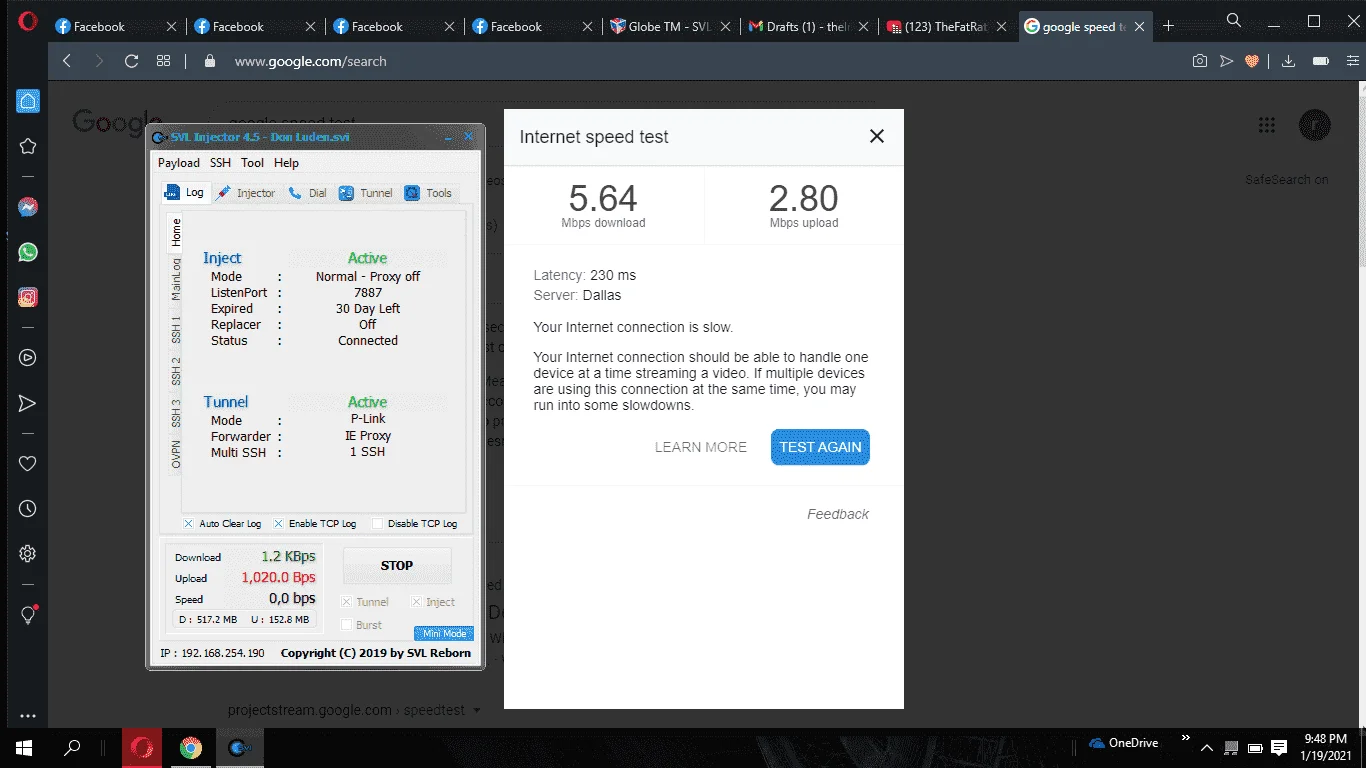The image size is (1366, 768).
Task: Open the SSH menu in SVL Injector
Action: pyautogui.click(x=220, y=163)
